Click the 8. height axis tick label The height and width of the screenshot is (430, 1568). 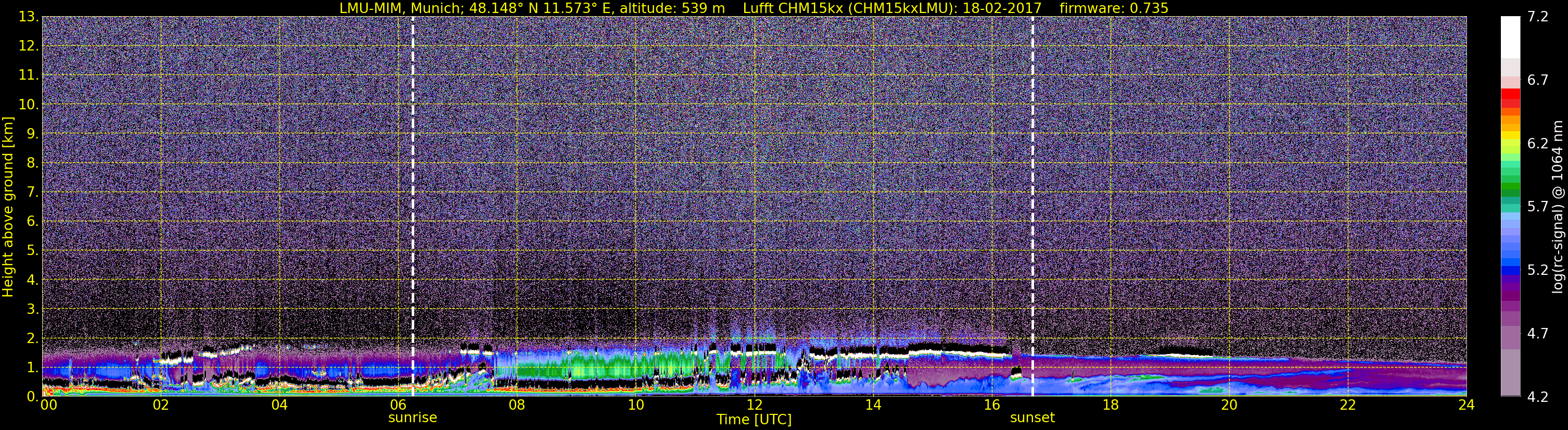tap(32, 163)
